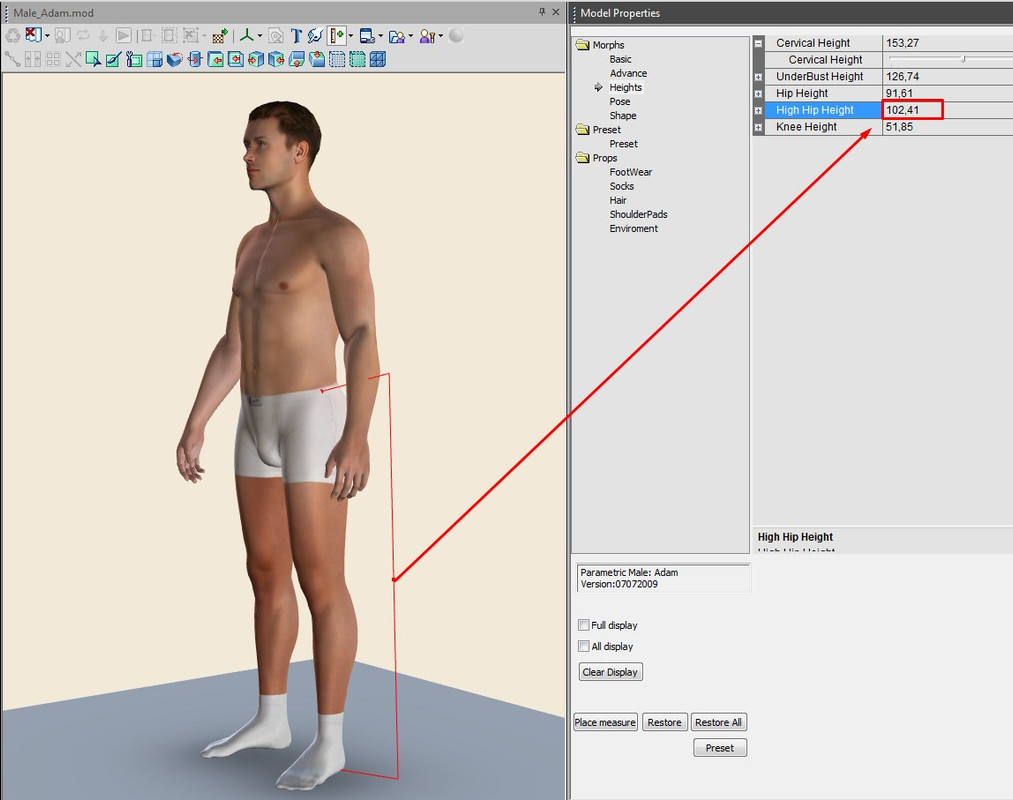The height and width of the screenshot is (800, 1013).
Task: Click the checkered pattern export icon with green arrow
Action: coord(220,36)
